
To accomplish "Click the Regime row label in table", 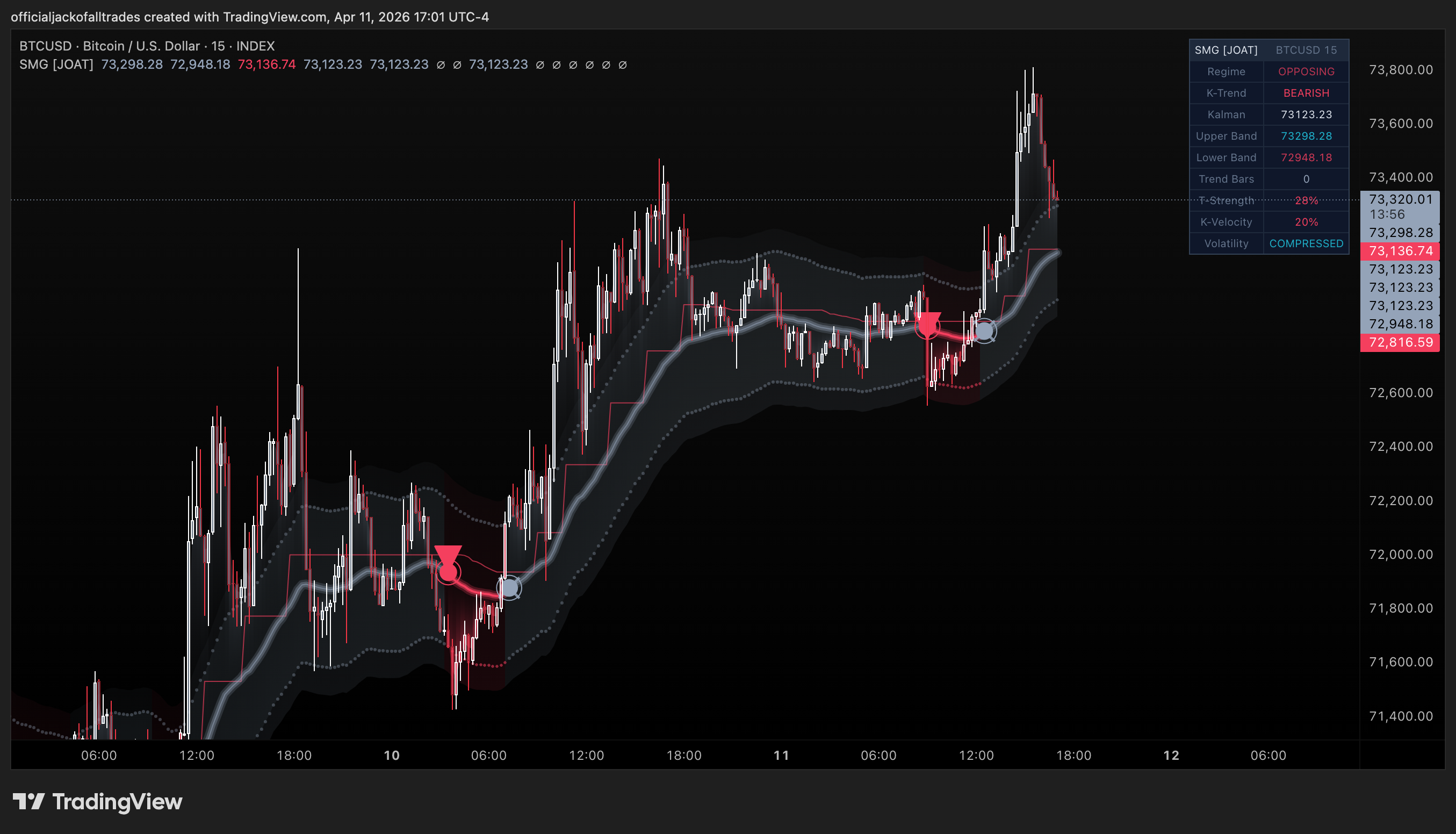I will click(x=1226, y=71).
